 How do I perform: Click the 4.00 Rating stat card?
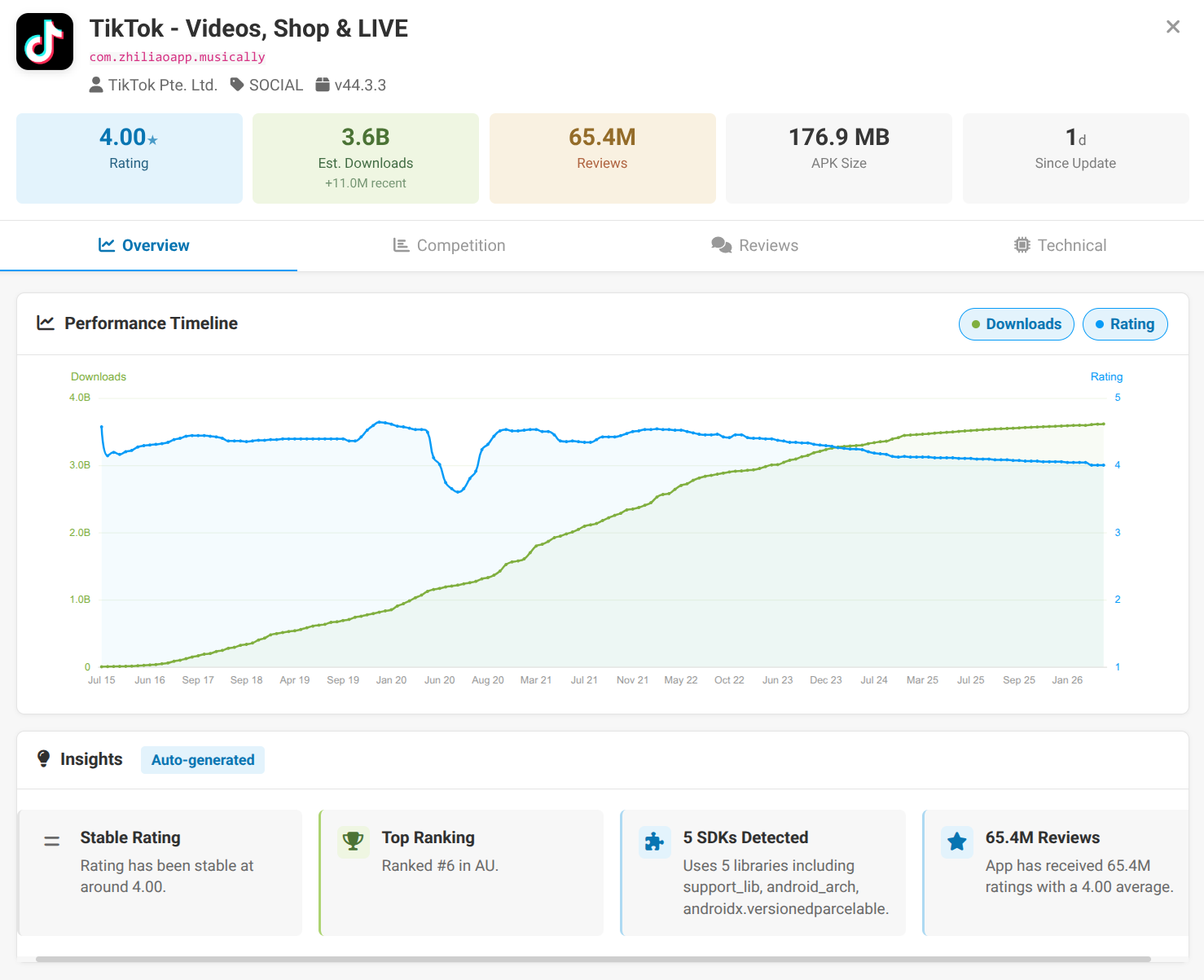(x=130, y=158)
